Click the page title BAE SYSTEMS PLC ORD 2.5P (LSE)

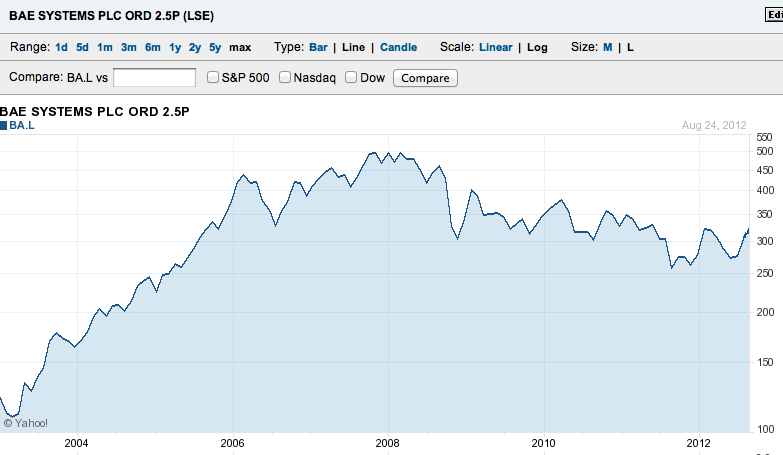coord(111,15)
